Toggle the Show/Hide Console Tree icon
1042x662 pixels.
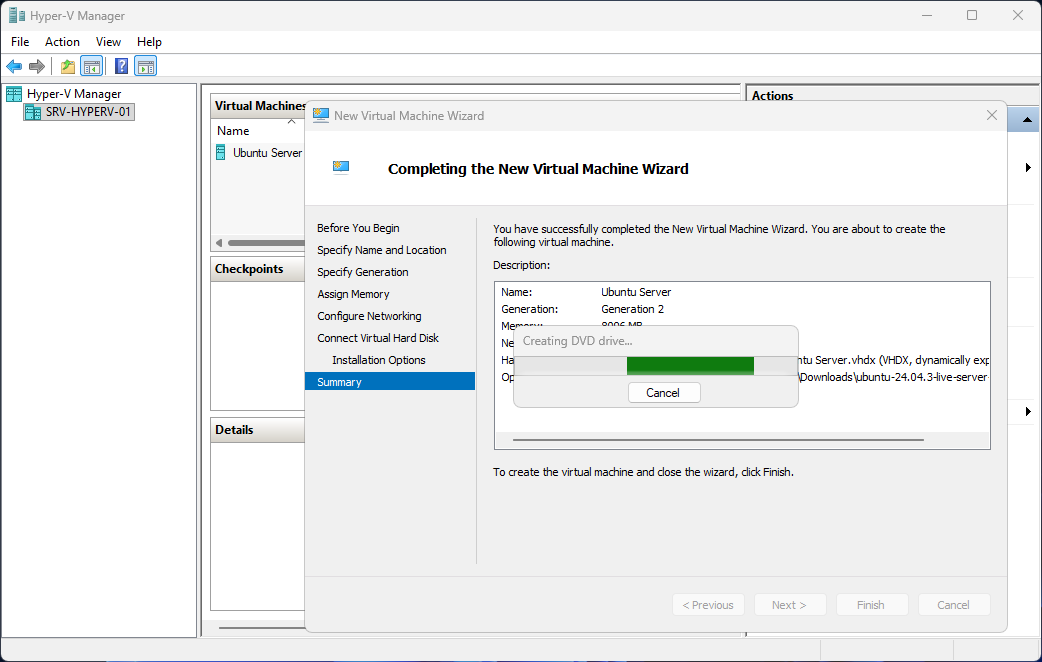coord(91,67)
